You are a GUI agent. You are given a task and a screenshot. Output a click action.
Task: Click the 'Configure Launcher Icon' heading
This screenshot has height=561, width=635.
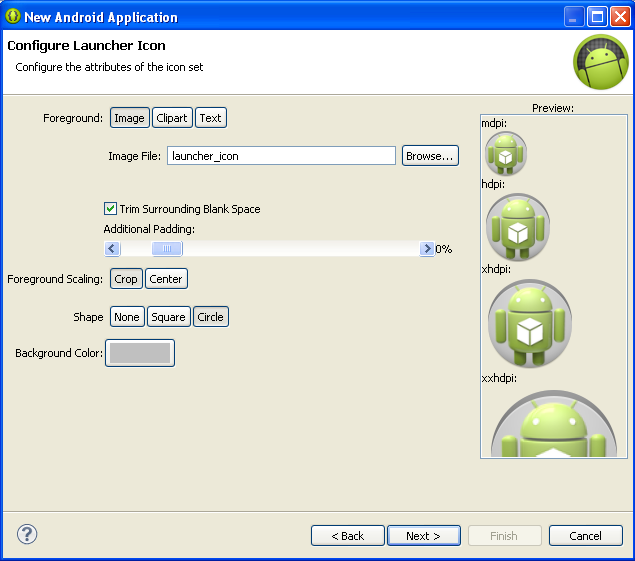pyautogui.click(x=86, y=45)
